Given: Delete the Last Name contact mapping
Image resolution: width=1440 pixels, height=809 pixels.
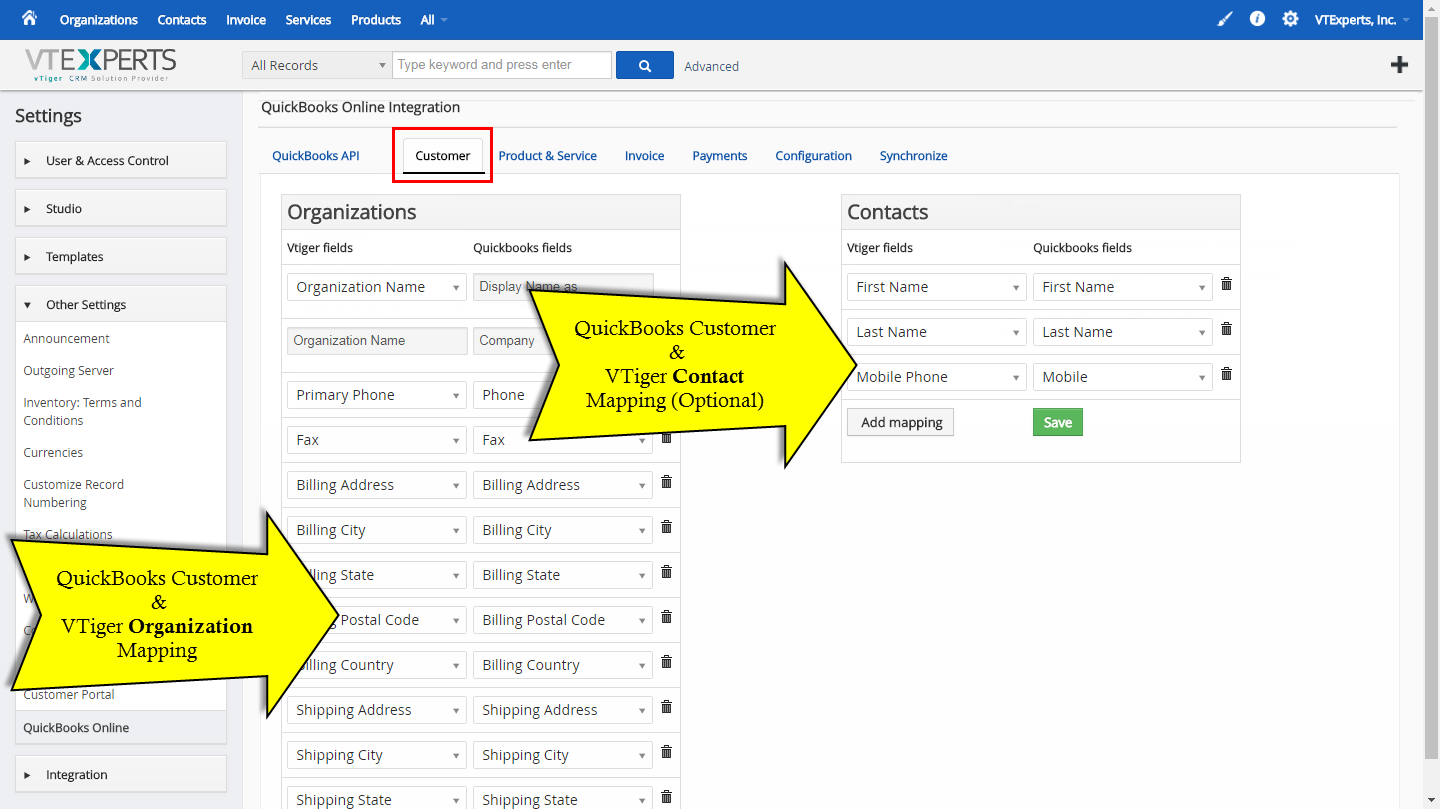Looking at the screenshot, I should click(1226, 329).
